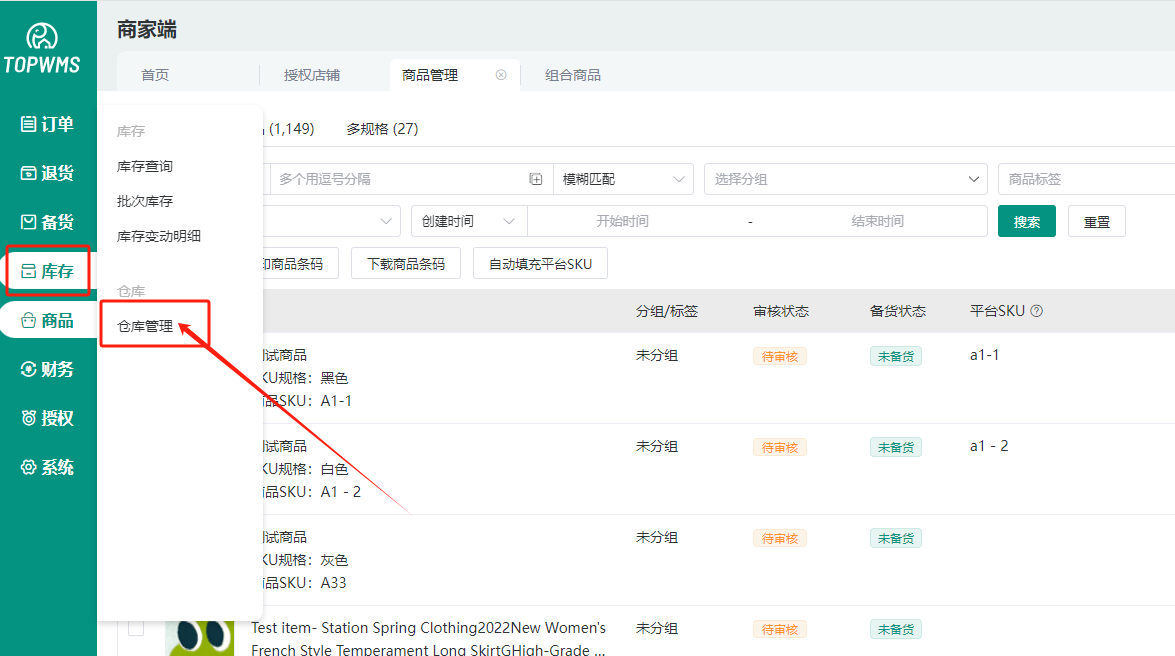Open the 库存 sidebar menu
This screenshot has height=656, width=1175.
point(47,271)
